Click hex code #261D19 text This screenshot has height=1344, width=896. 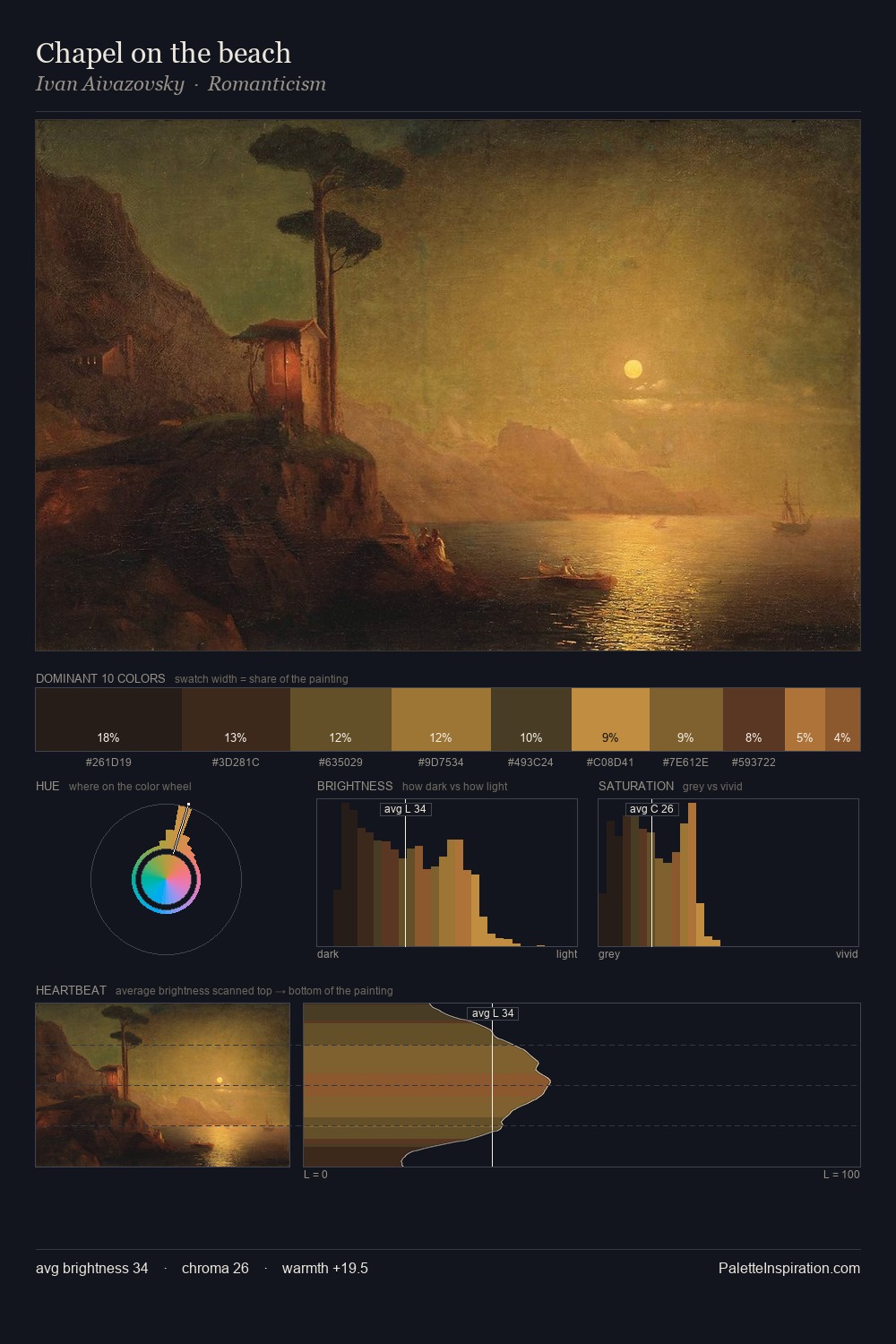pos(108,762)
